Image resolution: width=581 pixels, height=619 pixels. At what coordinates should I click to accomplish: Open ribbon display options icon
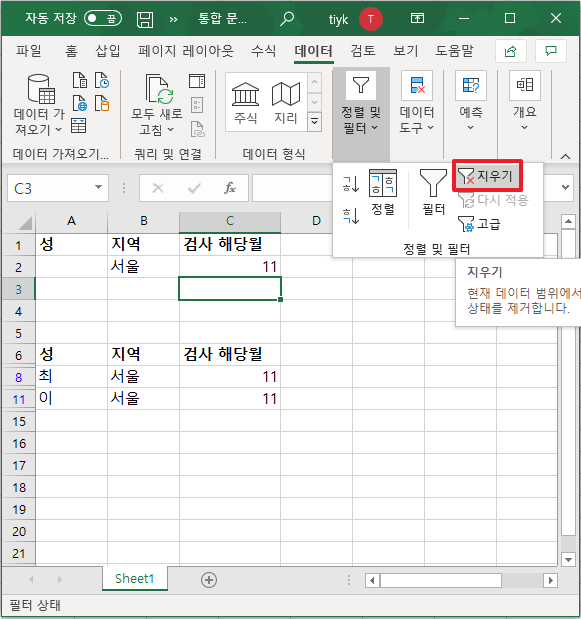[x=417, y=18]
